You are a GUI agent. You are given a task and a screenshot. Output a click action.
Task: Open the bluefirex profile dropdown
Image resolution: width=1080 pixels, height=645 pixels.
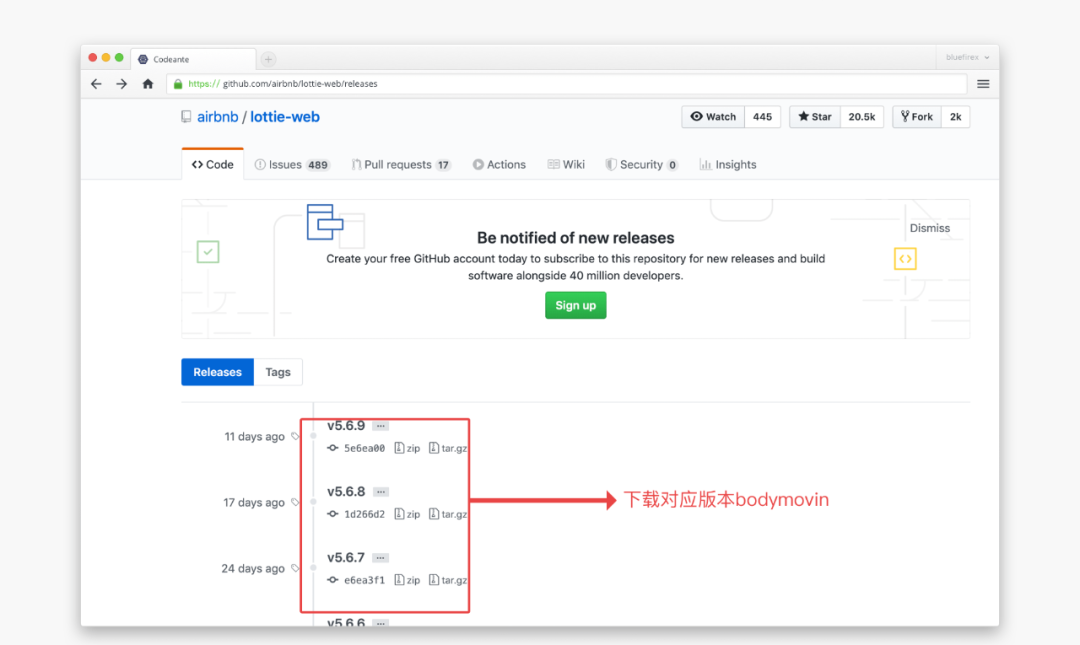pos(967,57)
